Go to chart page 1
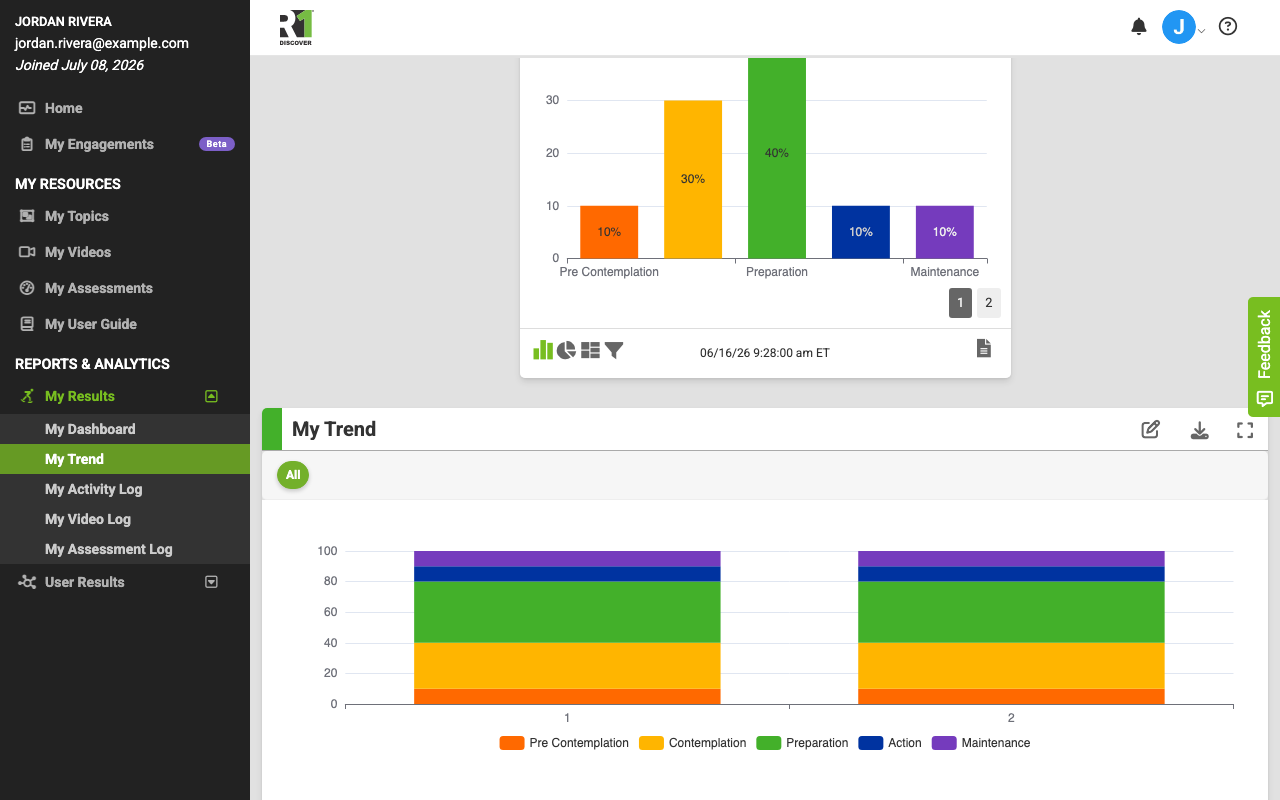1280x800 pixels. point(960,303)
